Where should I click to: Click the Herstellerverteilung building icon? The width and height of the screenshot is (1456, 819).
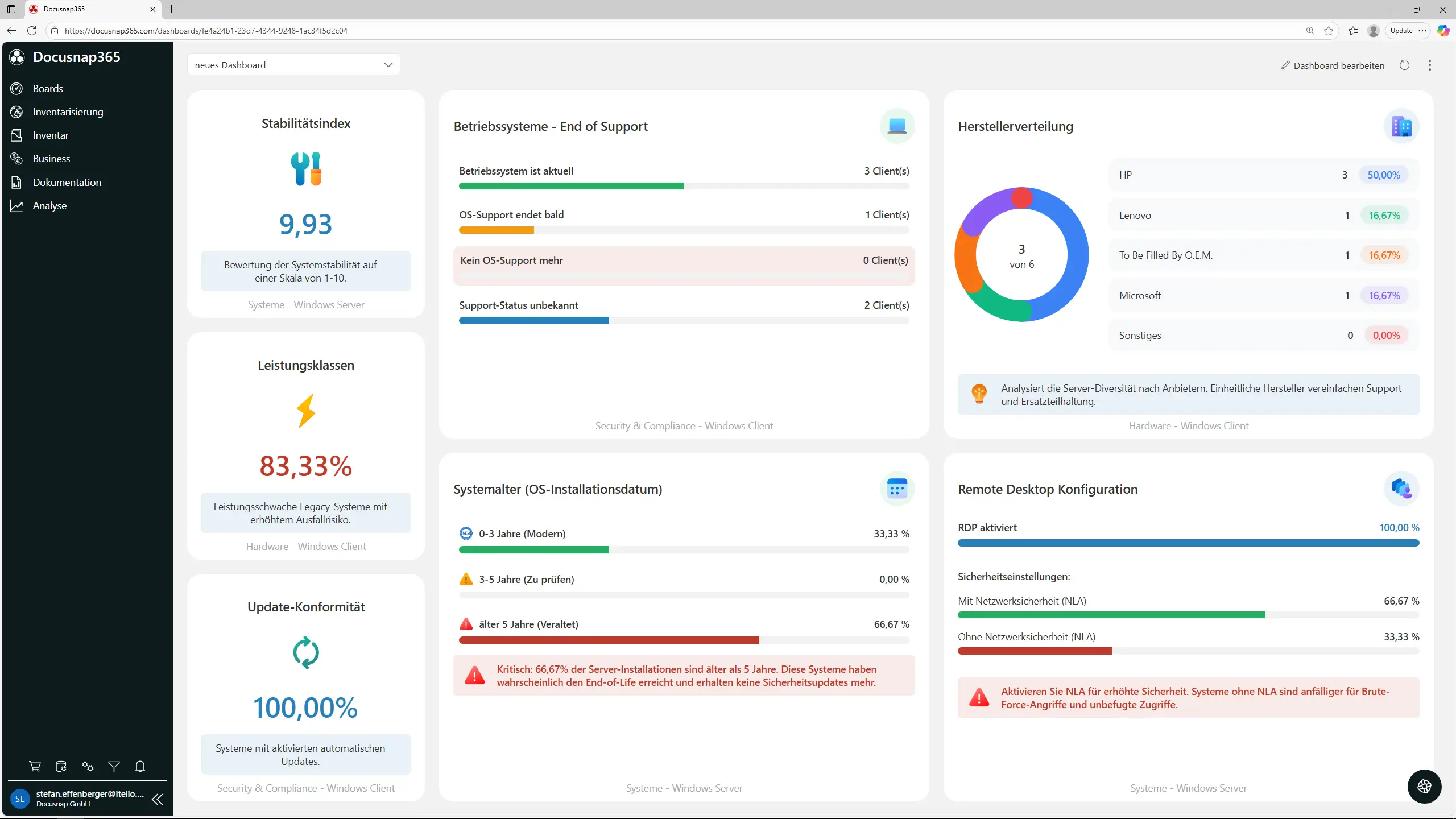coord(1401,126)
